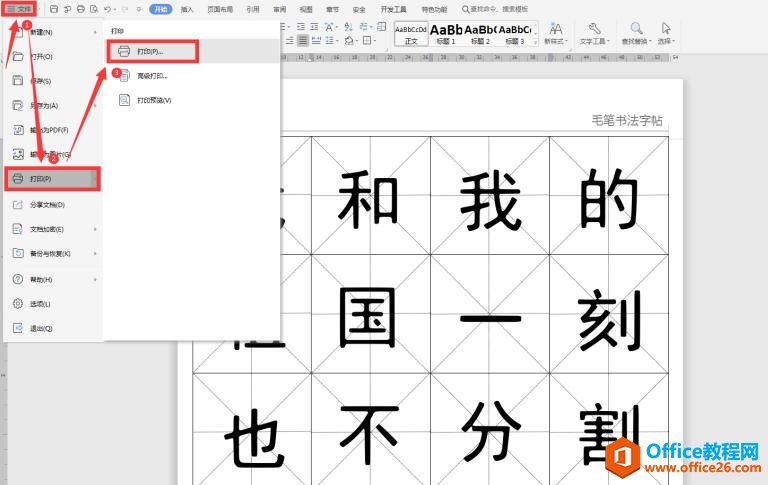Choose 高级打印... in the print submenu
768x485 pixels.
193,76
